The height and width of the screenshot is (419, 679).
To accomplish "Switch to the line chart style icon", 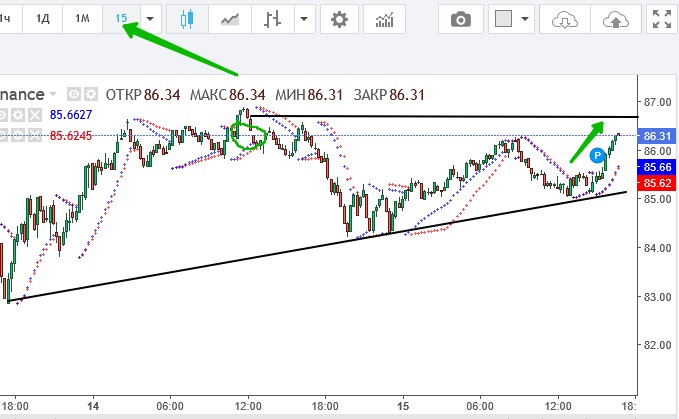I will tap(230, 19).
